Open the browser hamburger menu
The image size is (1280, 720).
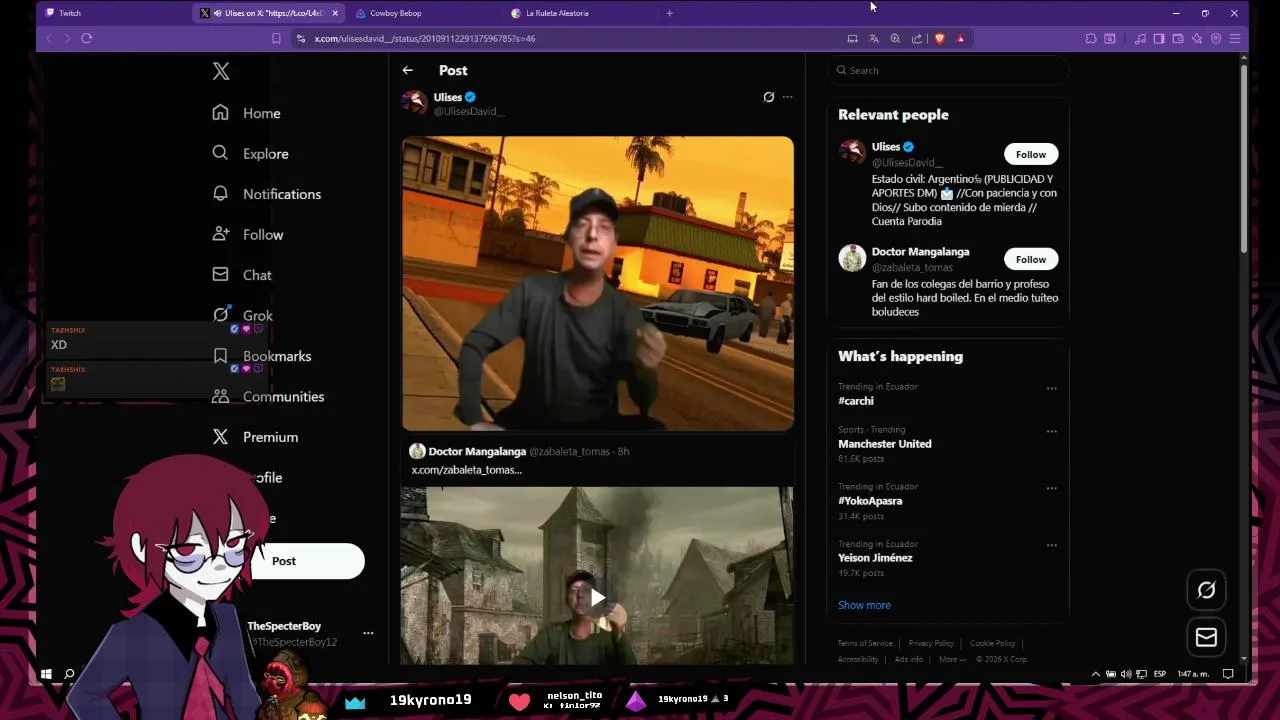1235,38
